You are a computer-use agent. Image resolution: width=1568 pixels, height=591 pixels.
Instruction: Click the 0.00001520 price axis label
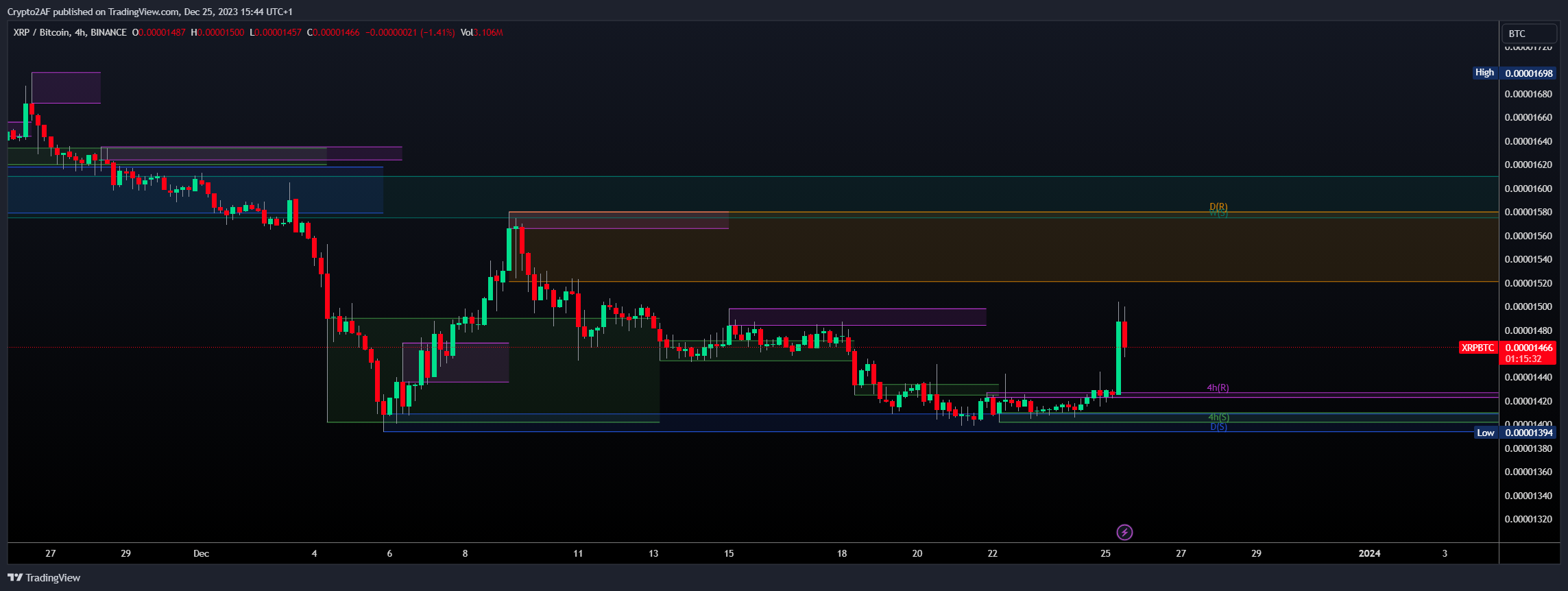pos(1528,283)
